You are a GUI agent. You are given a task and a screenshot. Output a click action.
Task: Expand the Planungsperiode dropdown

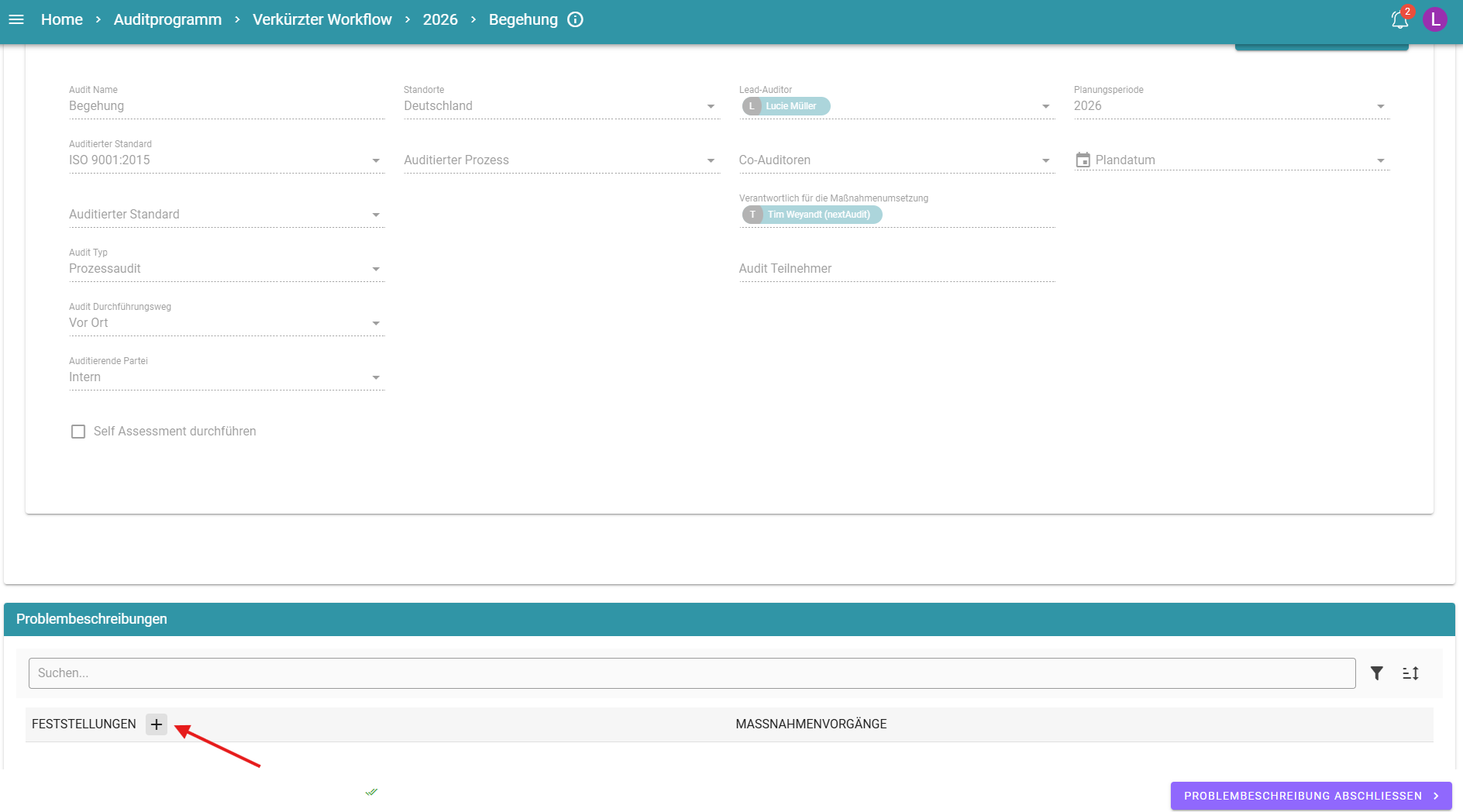pyautogui.click(x=1381, y=106)
